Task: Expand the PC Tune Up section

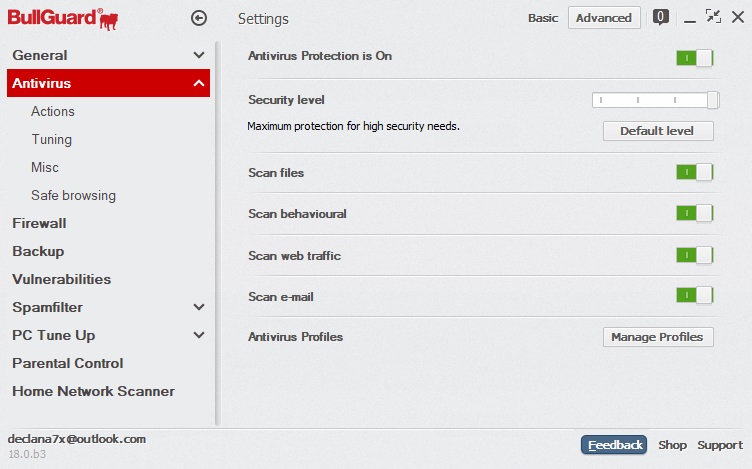Action: pos(199,336)
